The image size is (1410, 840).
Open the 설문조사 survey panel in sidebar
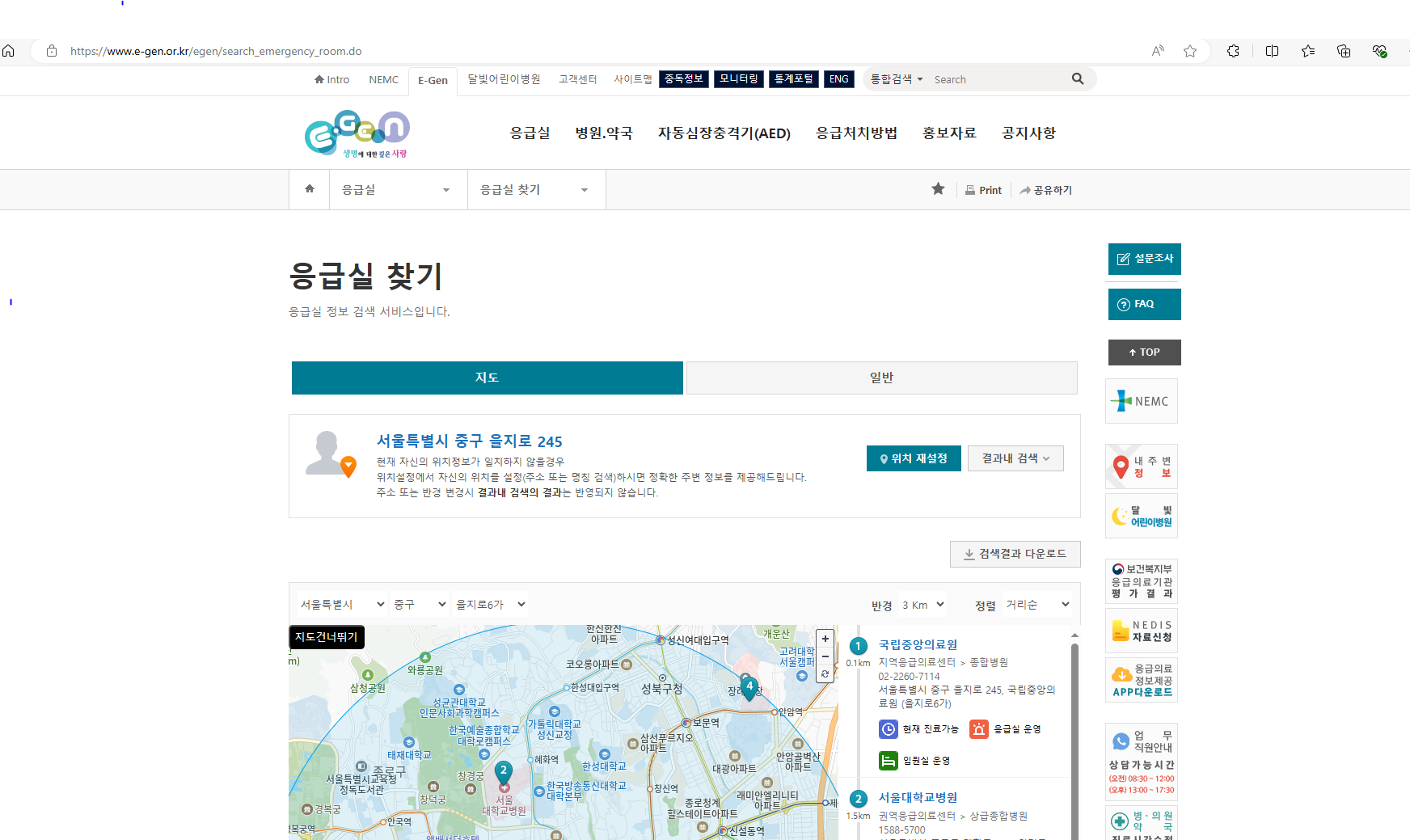pos(1144,259)
